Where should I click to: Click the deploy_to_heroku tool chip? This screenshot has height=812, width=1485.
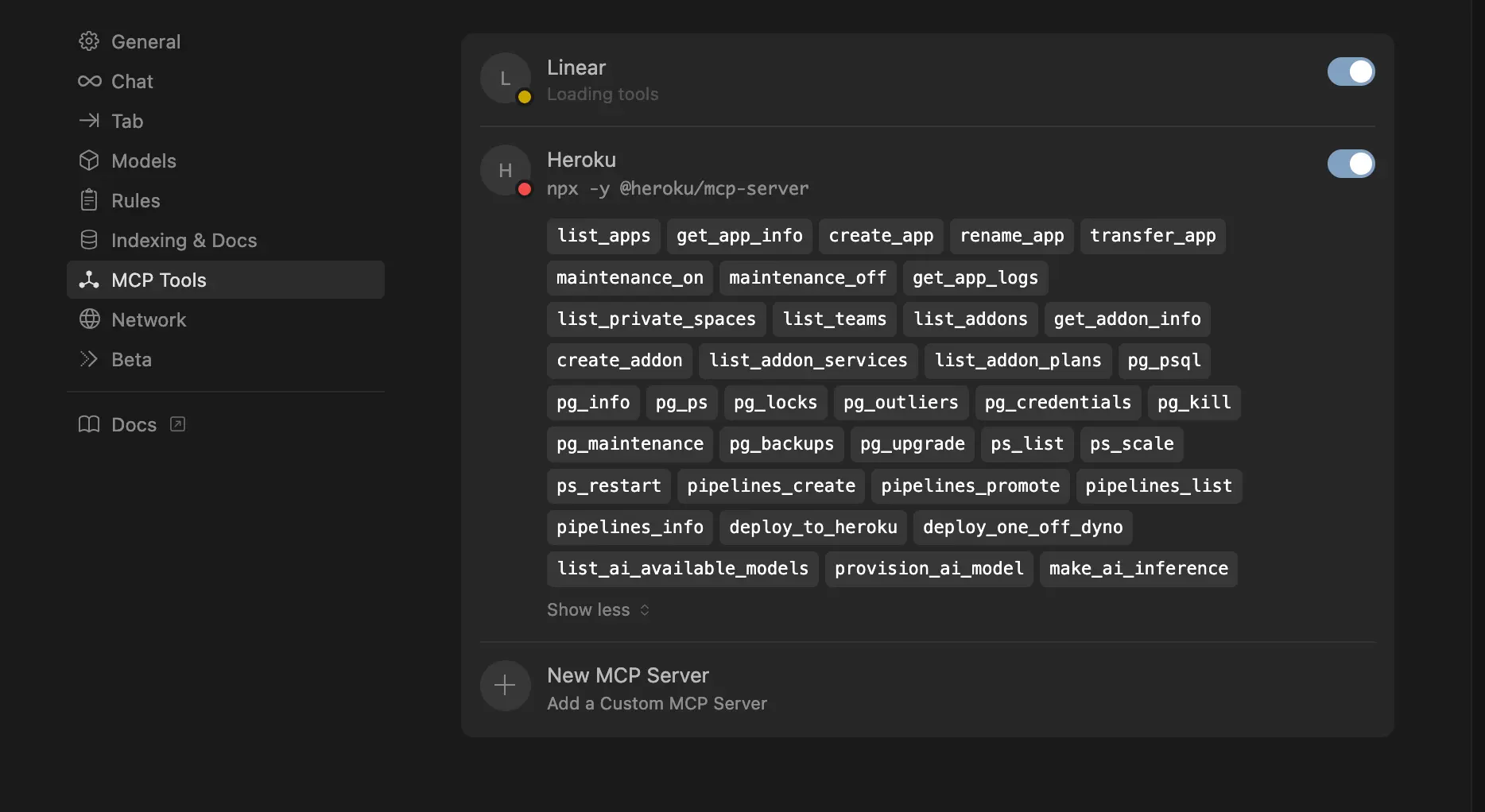point(812,527)
